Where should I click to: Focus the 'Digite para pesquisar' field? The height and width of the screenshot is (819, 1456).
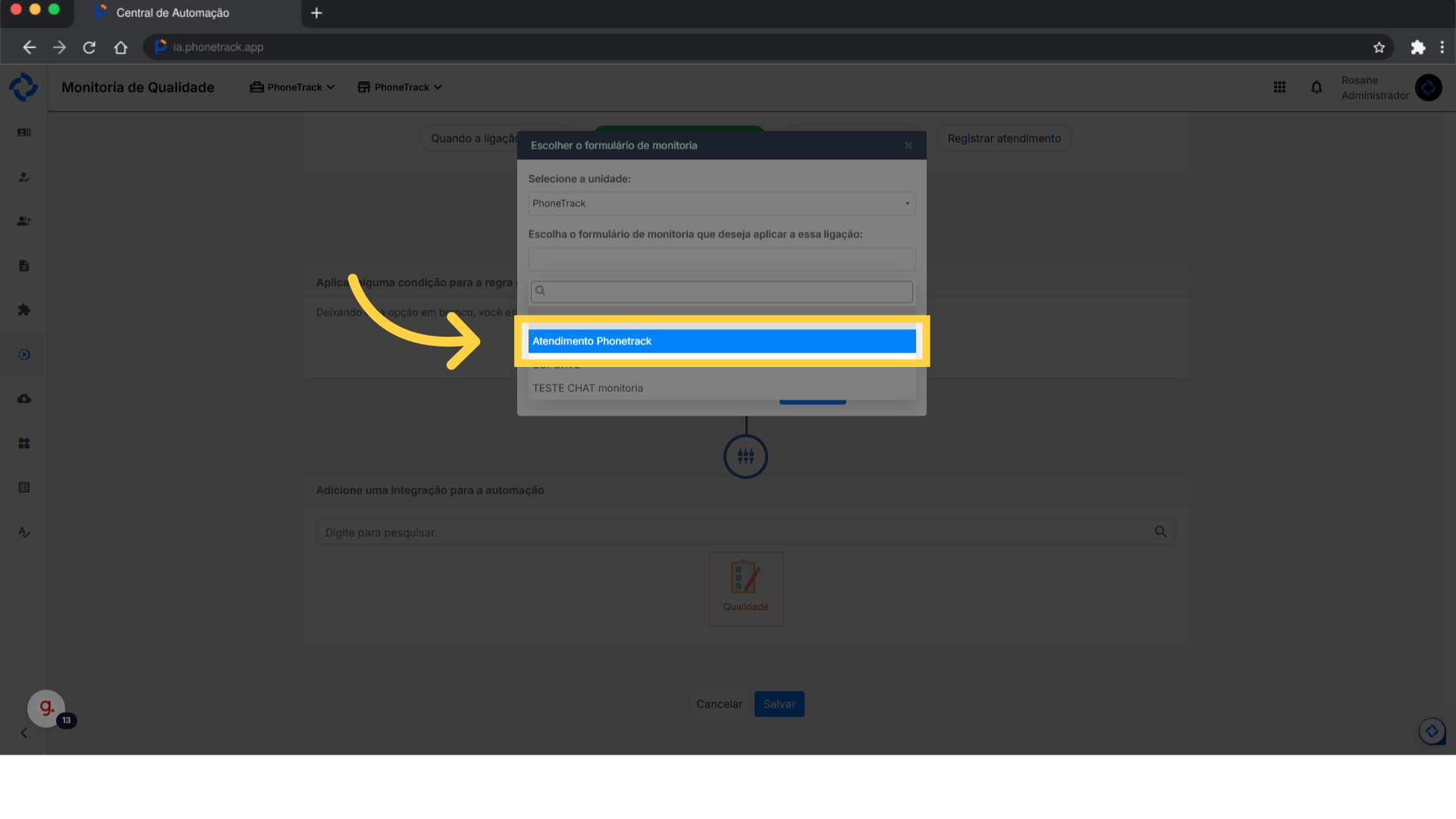tap(745, 532)
